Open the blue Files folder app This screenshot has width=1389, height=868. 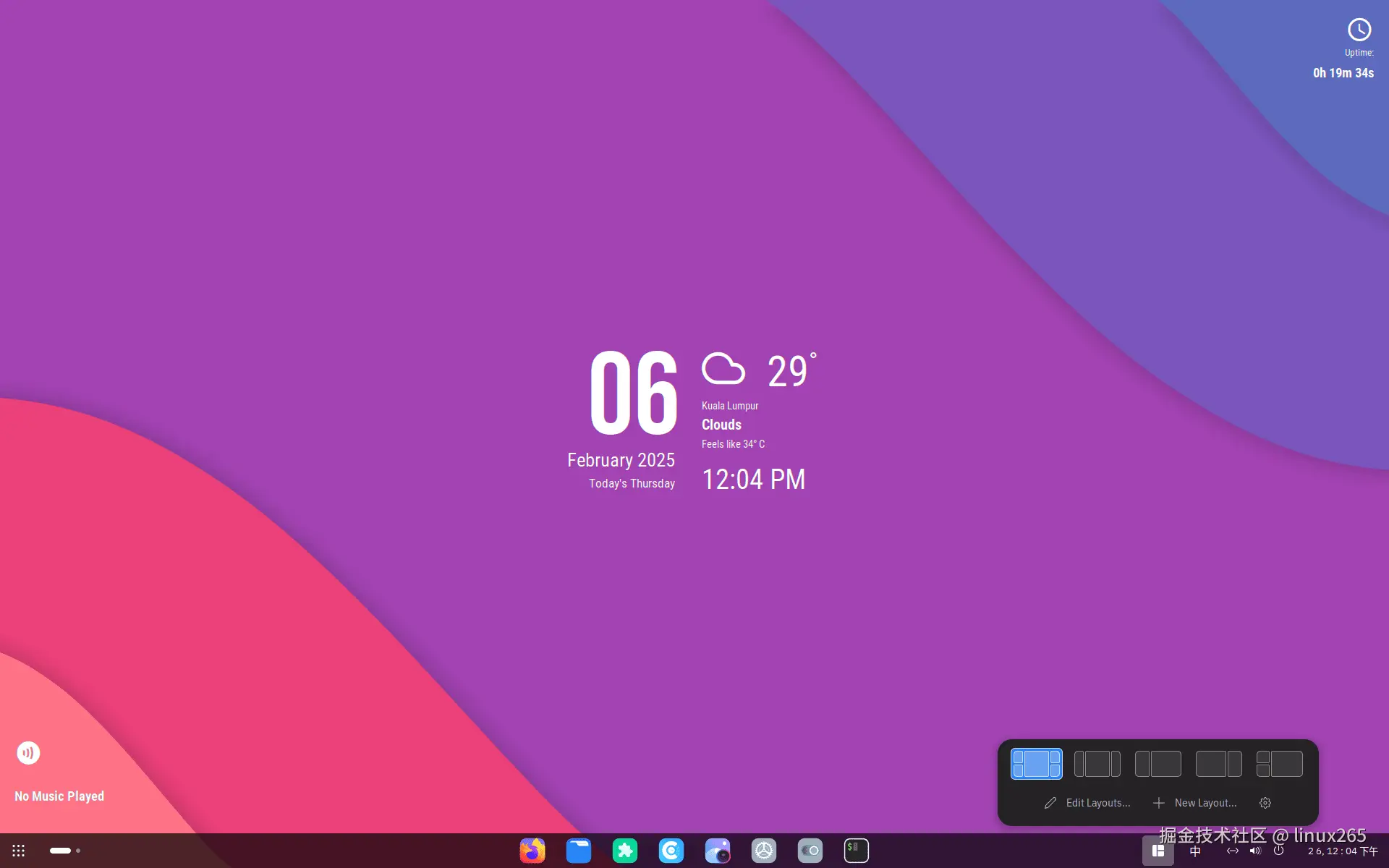tap(579, 851)
